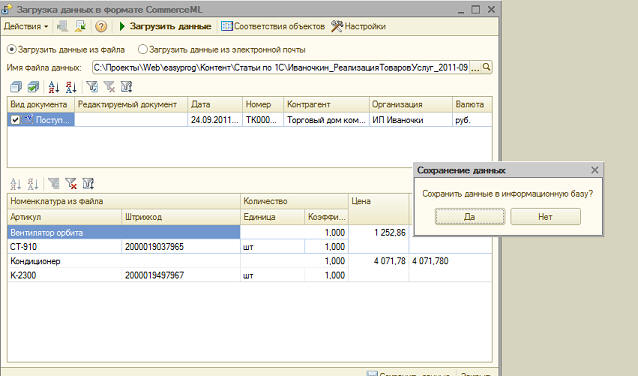Click Валюта column header
The image size is (638, 376).
[x=472, y=105]
